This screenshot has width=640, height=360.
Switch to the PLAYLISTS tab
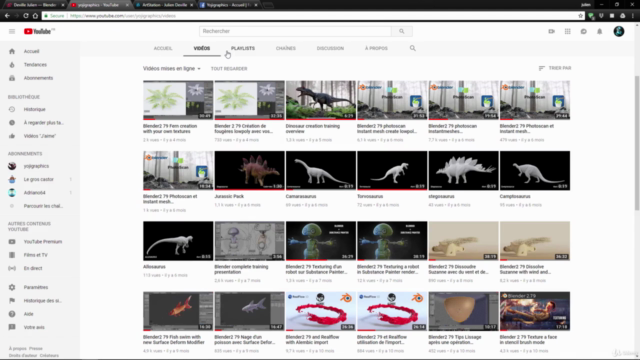pos(243,48)
